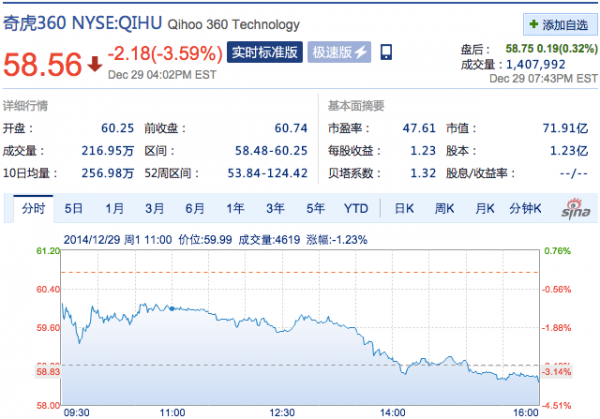Show the 1月 chart range
The width and height of the screenshot is (600, 419).
(x=114, y=209)
